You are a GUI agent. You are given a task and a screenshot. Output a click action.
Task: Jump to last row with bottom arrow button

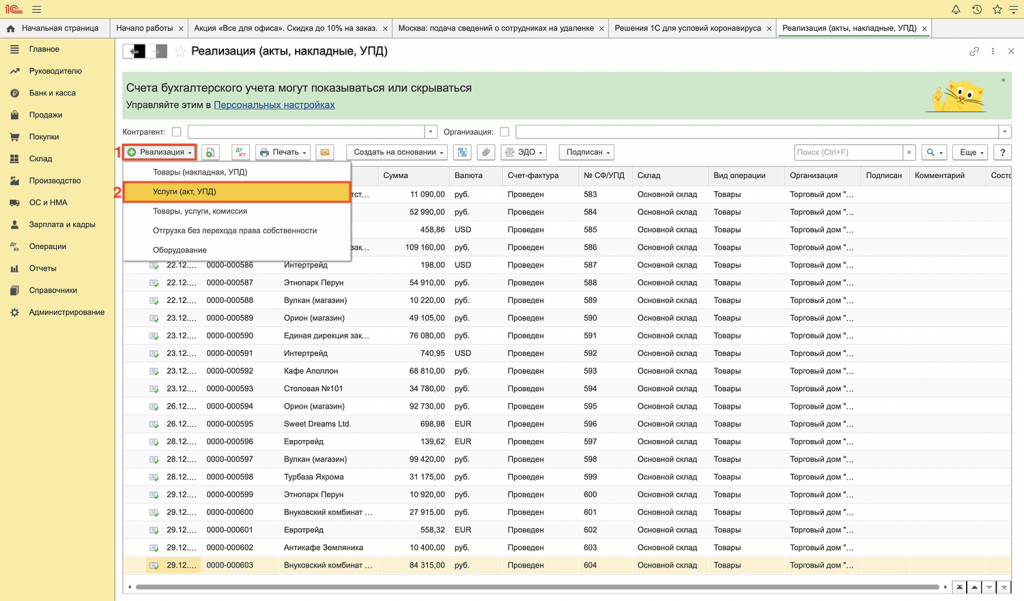point(1004,587)
